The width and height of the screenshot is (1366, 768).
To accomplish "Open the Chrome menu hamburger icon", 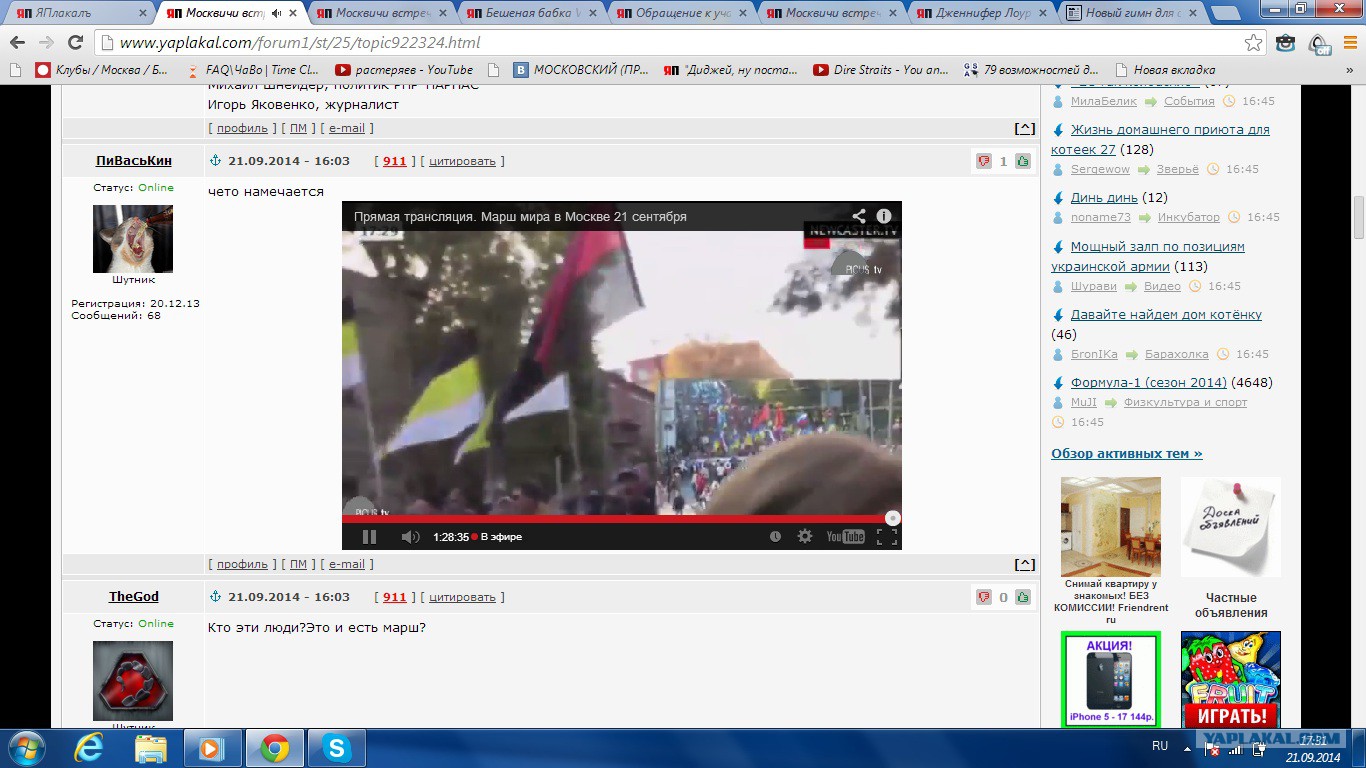I will click(x=1349, y=43).
